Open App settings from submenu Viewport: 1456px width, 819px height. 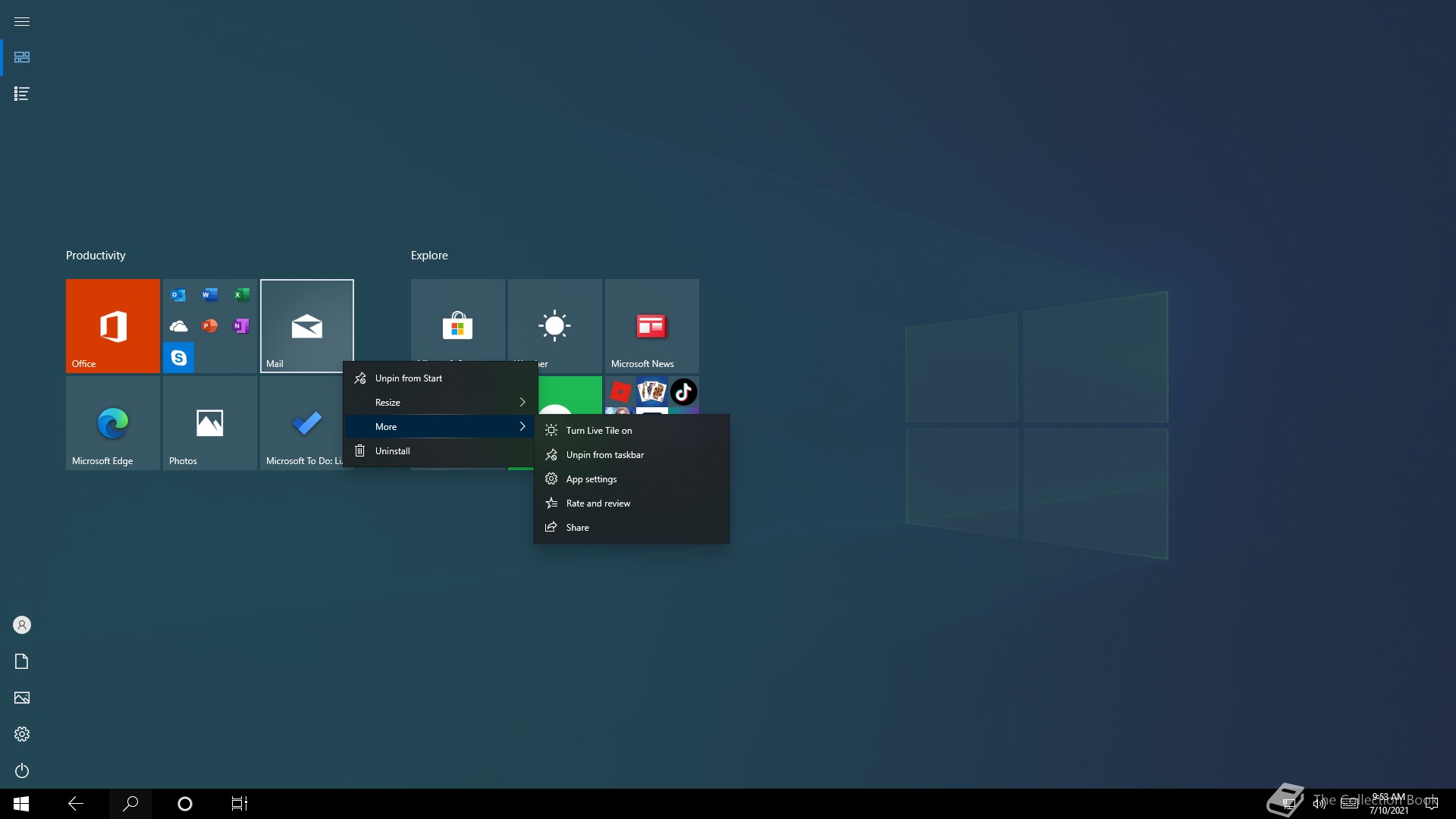click(x=632, y=479)
